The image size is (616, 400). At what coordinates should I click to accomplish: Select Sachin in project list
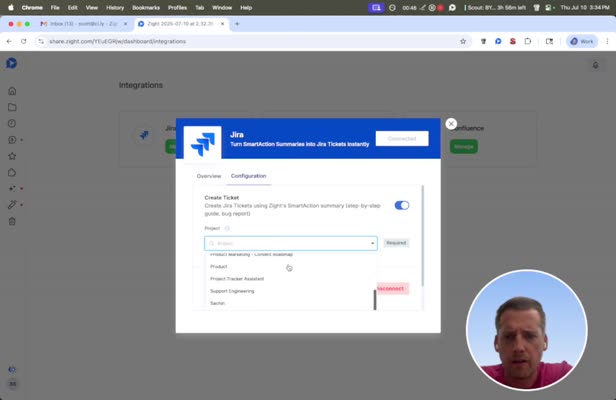click(x=218, y=303)
